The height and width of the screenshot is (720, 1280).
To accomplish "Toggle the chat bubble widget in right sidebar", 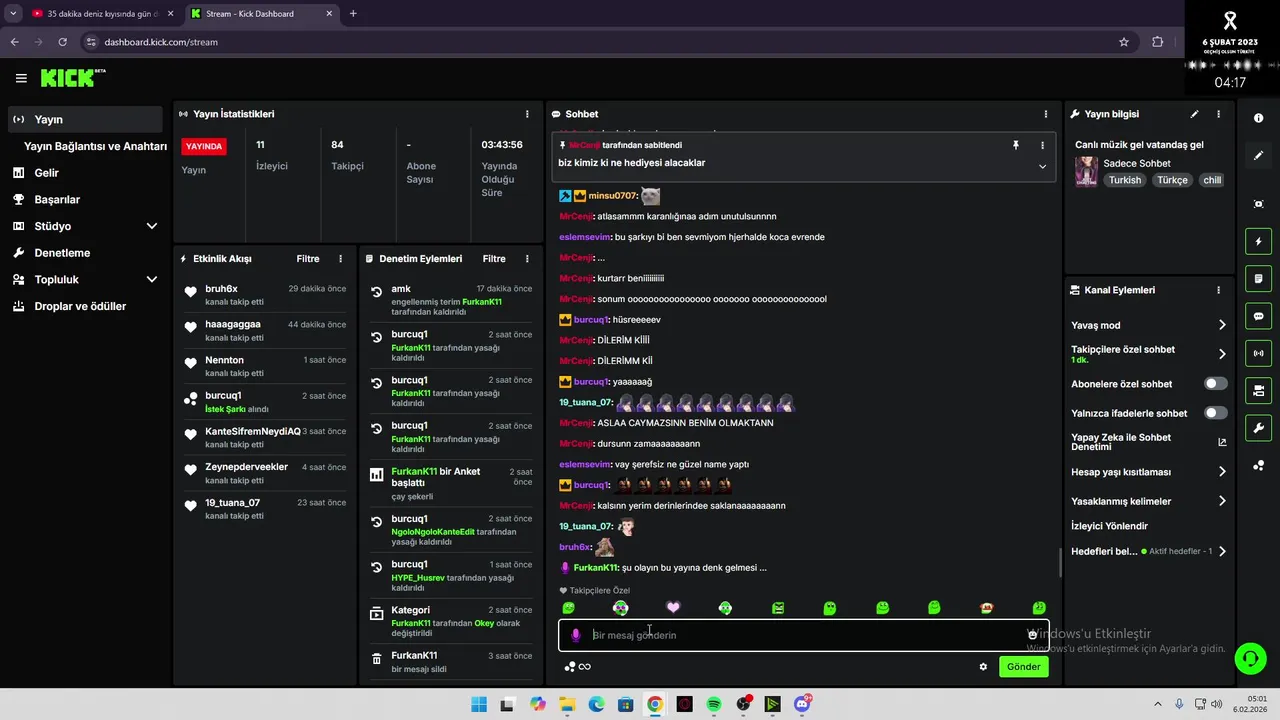I will 1258,316.
